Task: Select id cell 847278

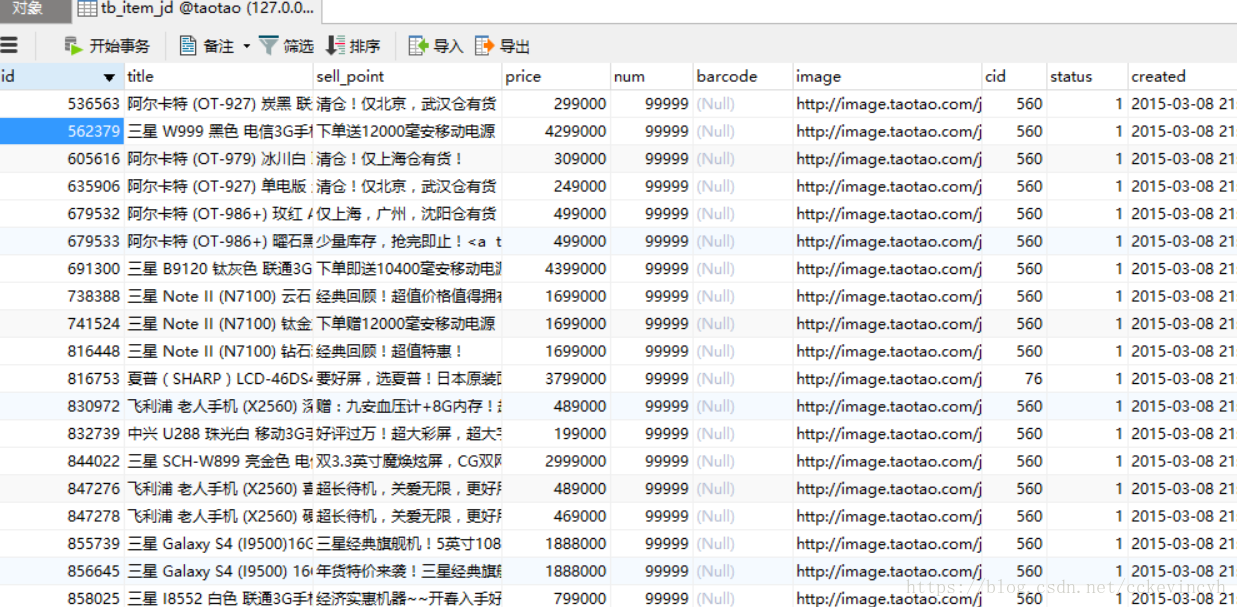Action: click(62, 516)
